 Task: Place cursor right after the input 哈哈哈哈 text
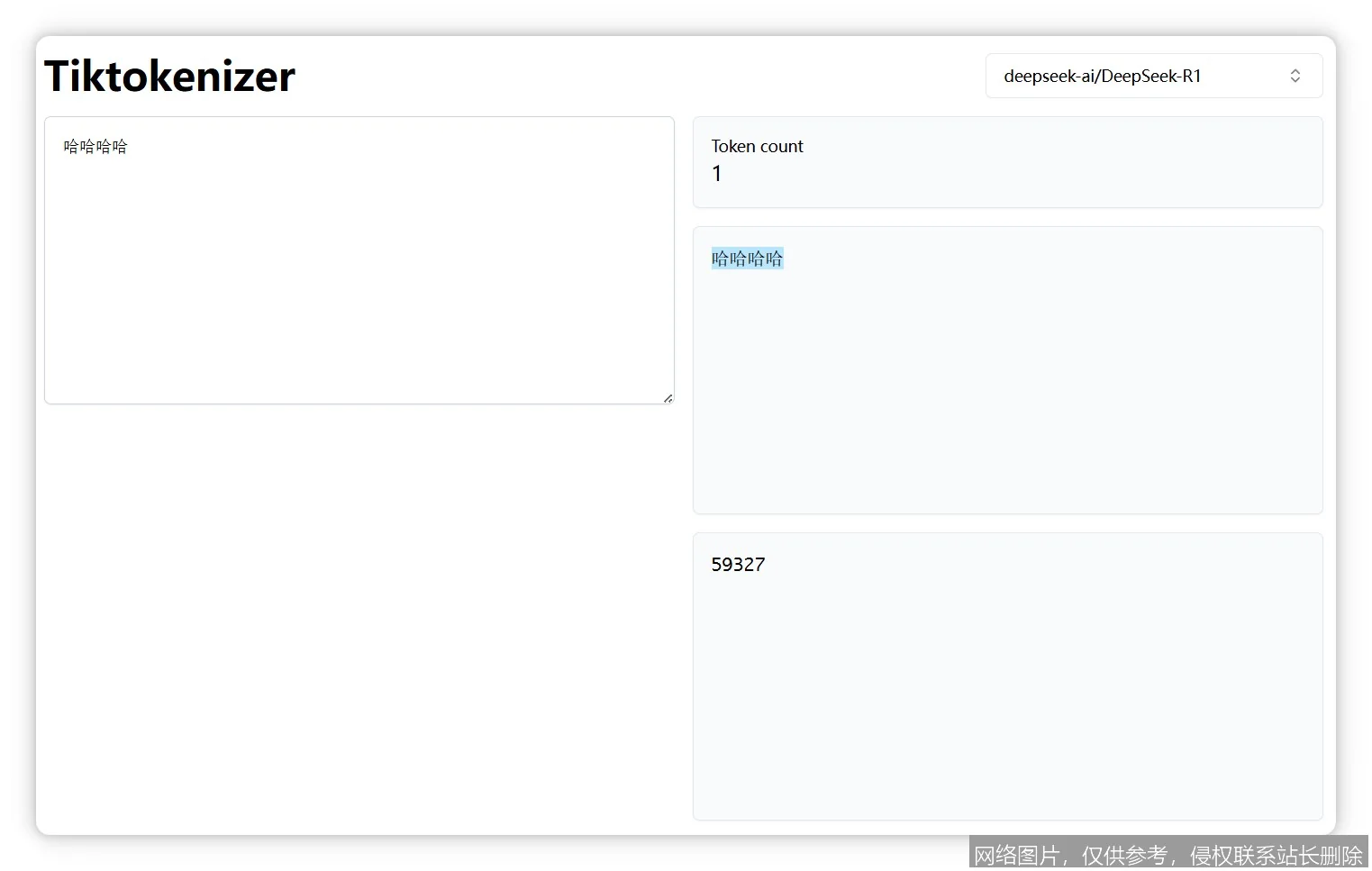point(129,147)
